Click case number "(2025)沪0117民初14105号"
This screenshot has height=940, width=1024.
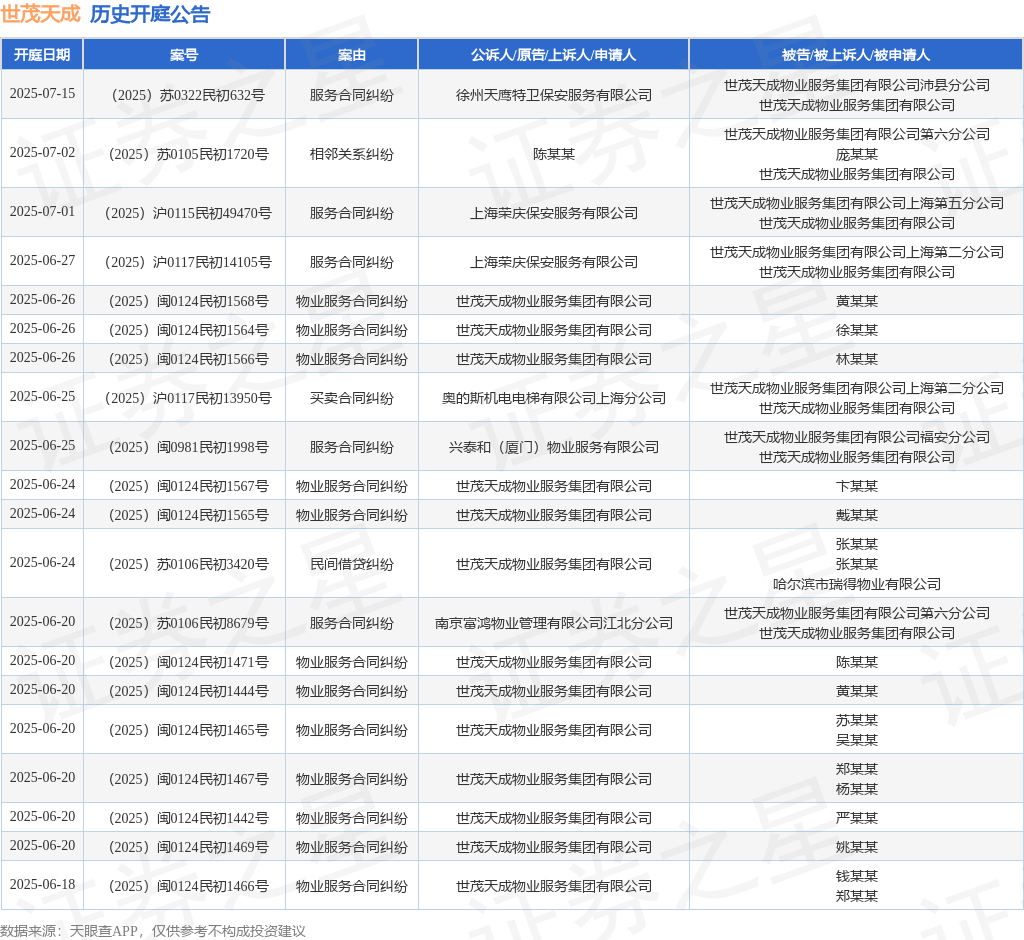click(x=188, y=262)
